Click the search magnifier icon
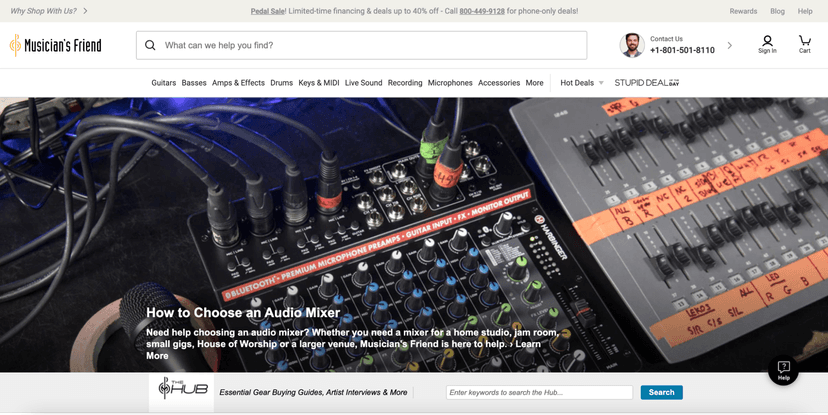The height and width of the screenshot is (415, 828). (x=150, y=45)
